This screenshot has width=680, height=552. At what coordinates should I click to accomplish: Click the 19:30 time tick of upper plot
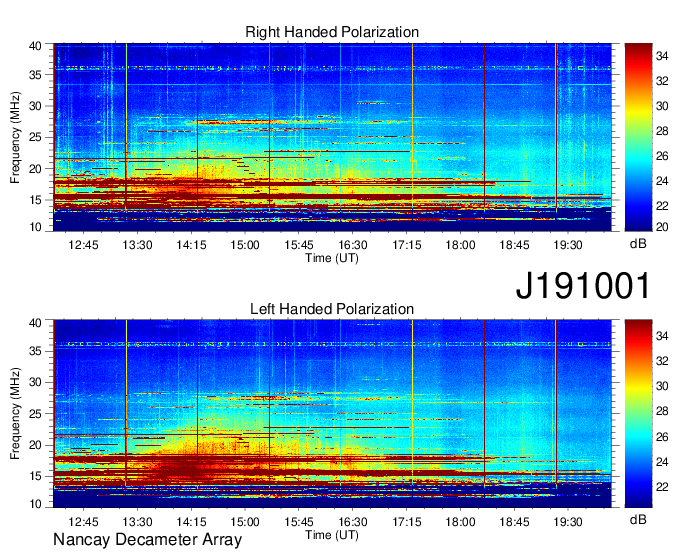pyautogui.click(x=568, y=245)
